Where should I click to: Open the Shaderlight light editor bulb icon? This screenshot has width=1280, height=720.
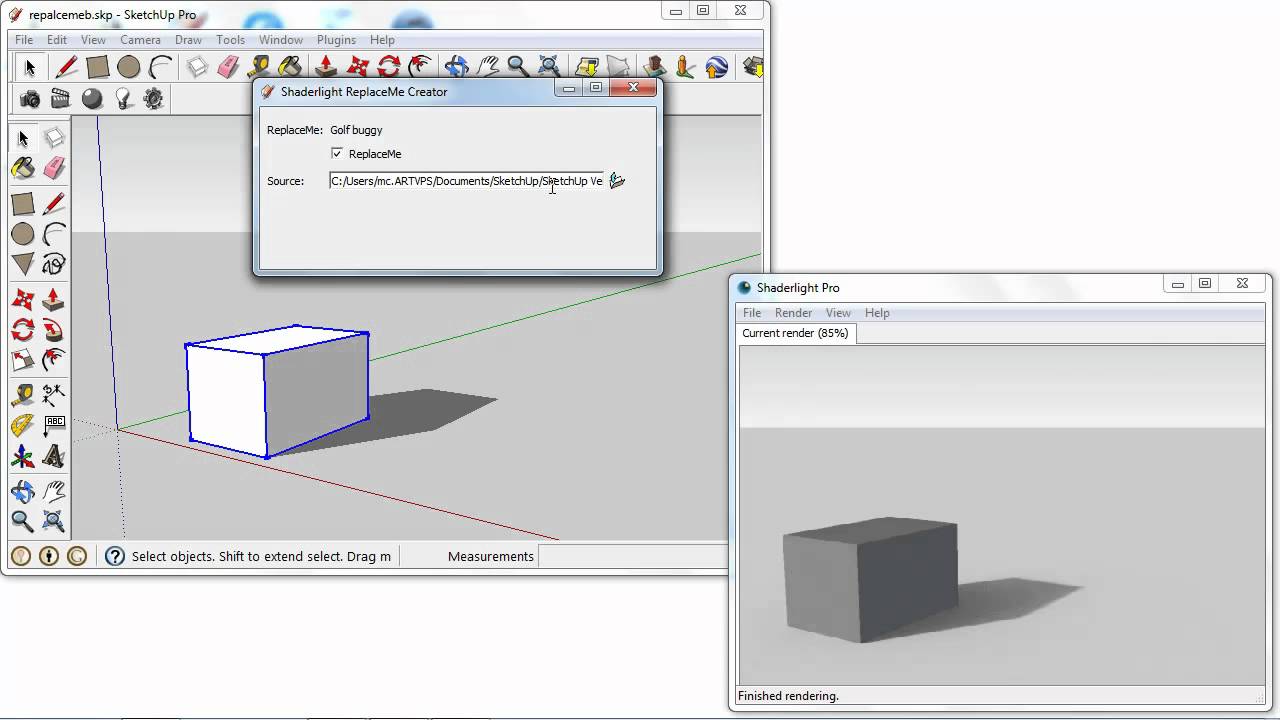(x=123, y=99)
